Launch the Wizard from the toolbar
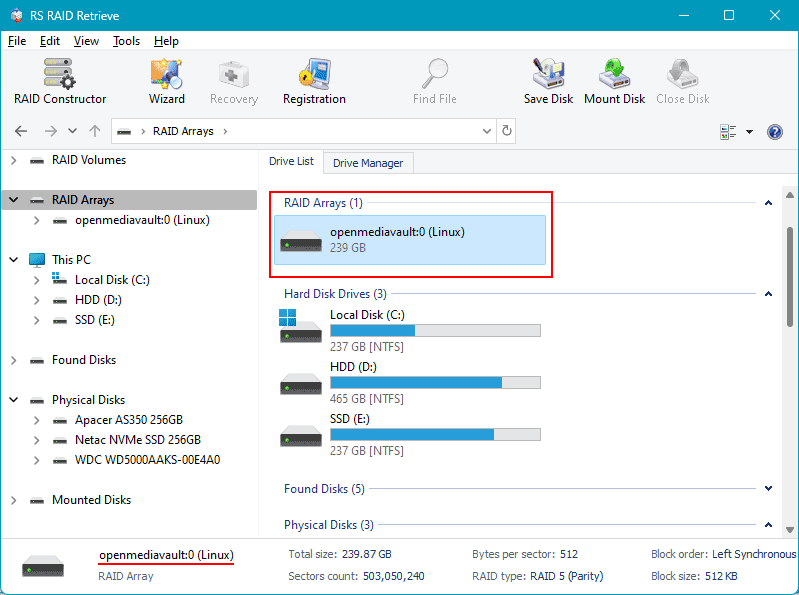Screen dimensions: 799x595 (166, 81)
